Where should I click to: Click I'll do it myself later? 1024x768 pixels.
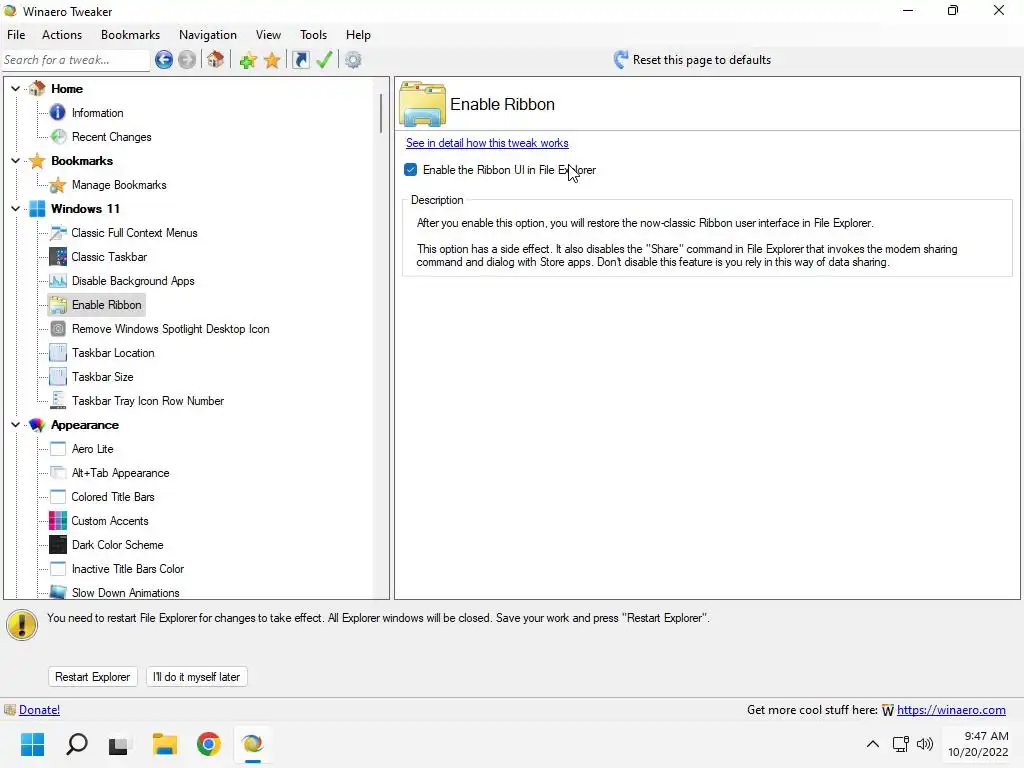pyautogui.click(x=197, y=677)
